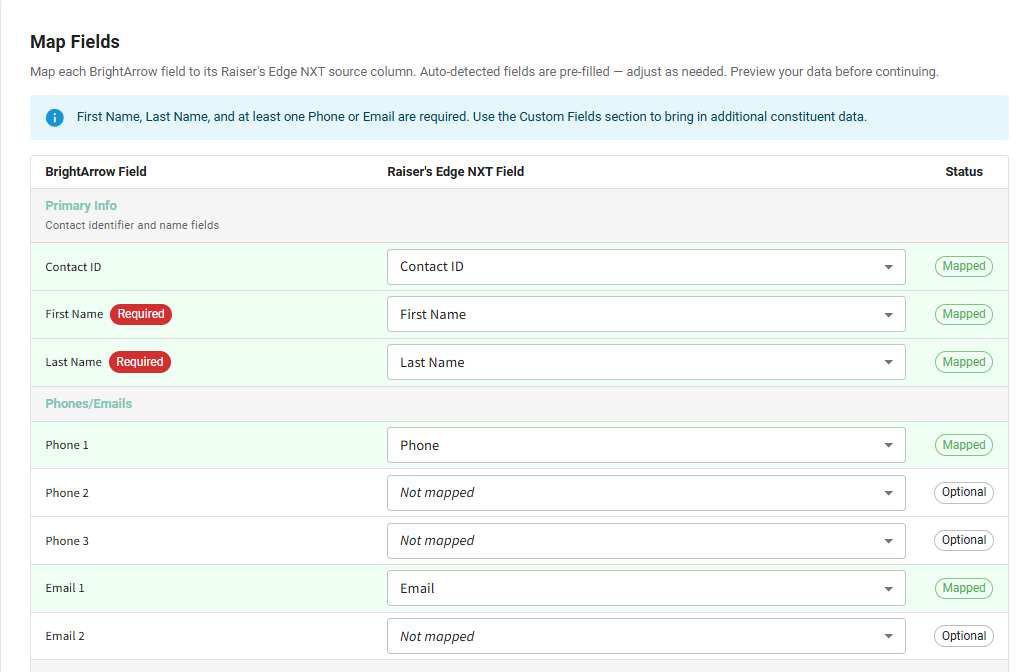Click the Mapped status for Email 1
1022x672 pixels.
click(964, 588)
